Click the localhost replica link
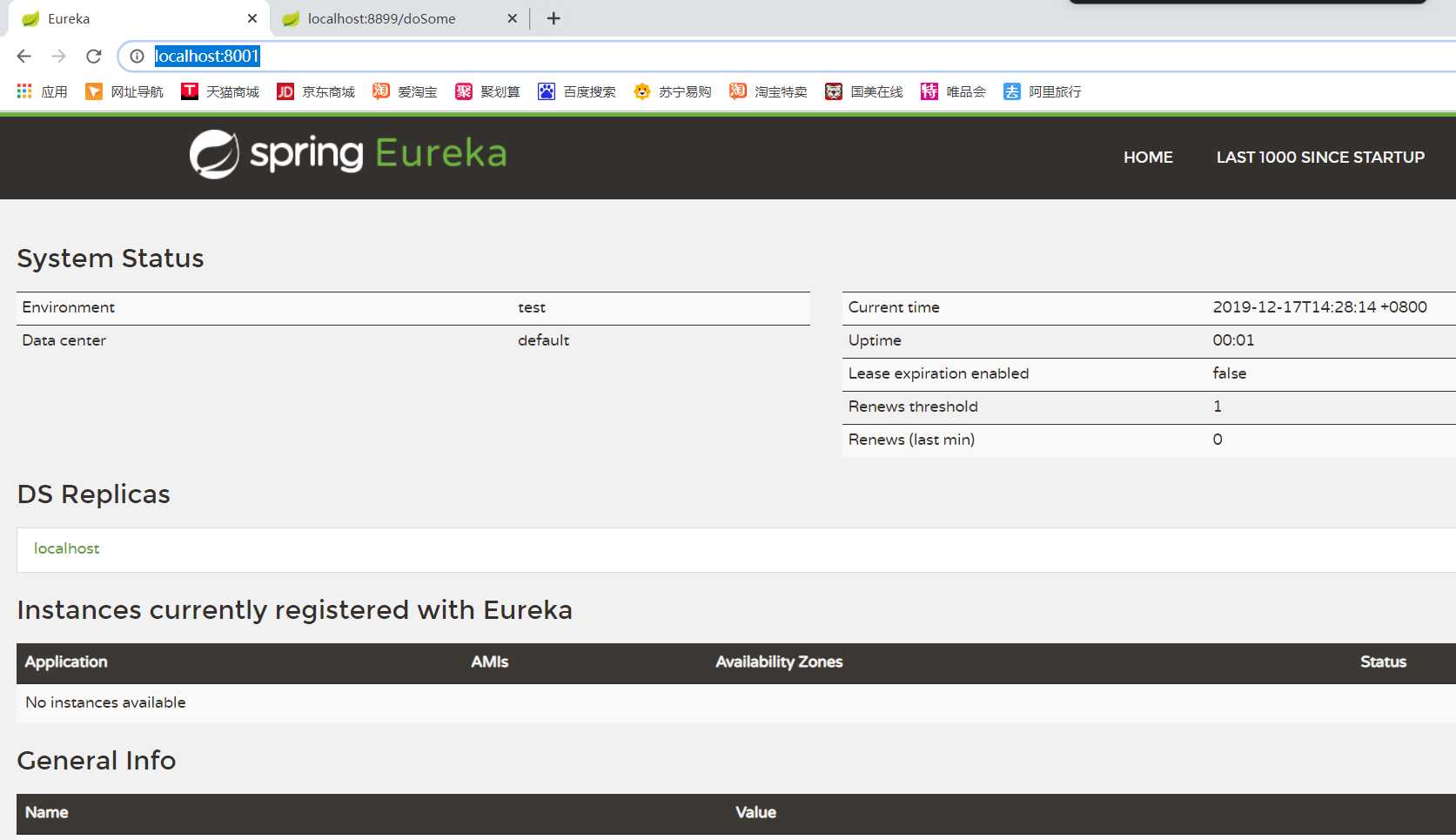 (x=66, y=548)
